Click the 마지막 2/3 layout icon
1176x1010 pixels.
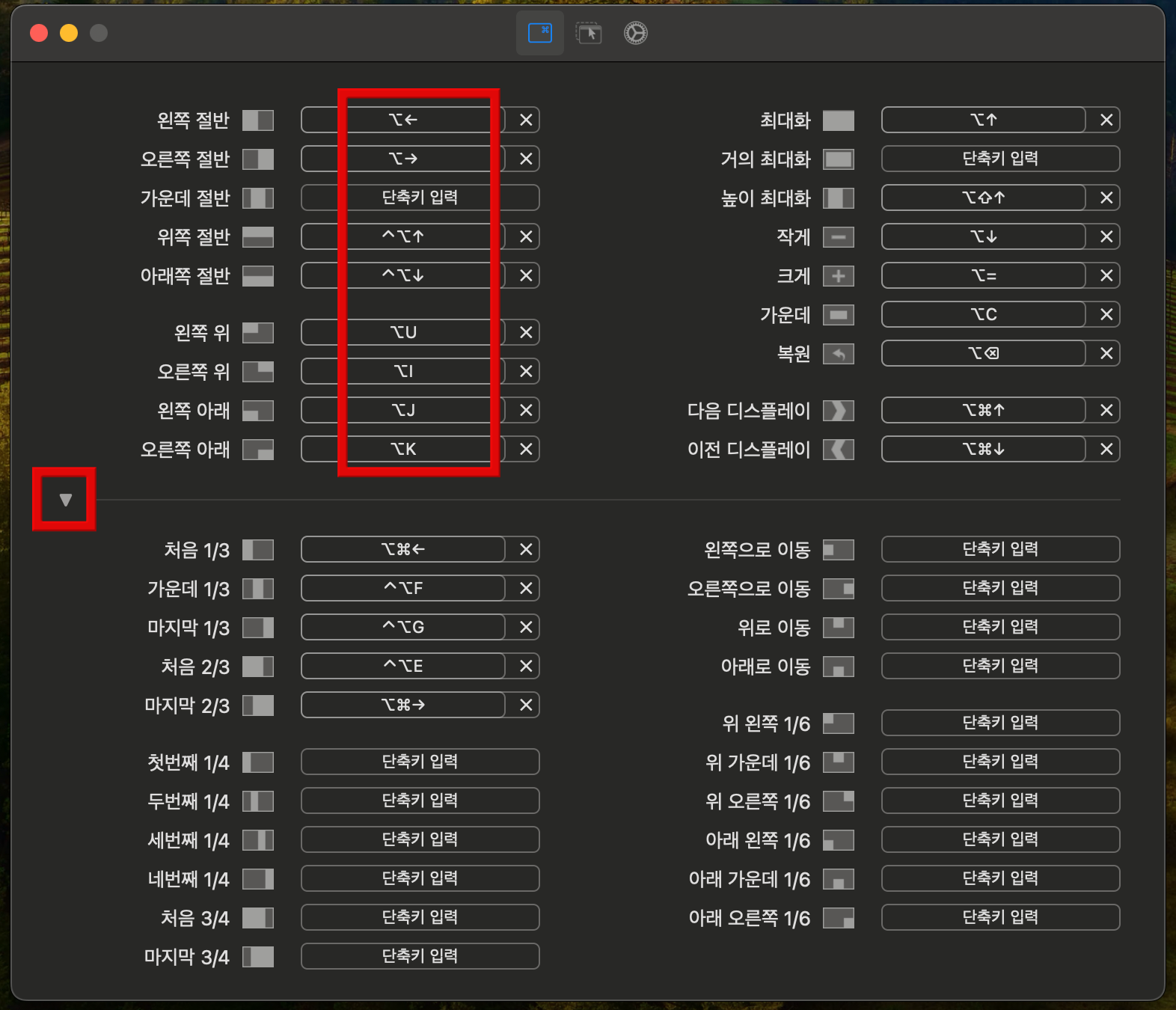pos(258,706)
